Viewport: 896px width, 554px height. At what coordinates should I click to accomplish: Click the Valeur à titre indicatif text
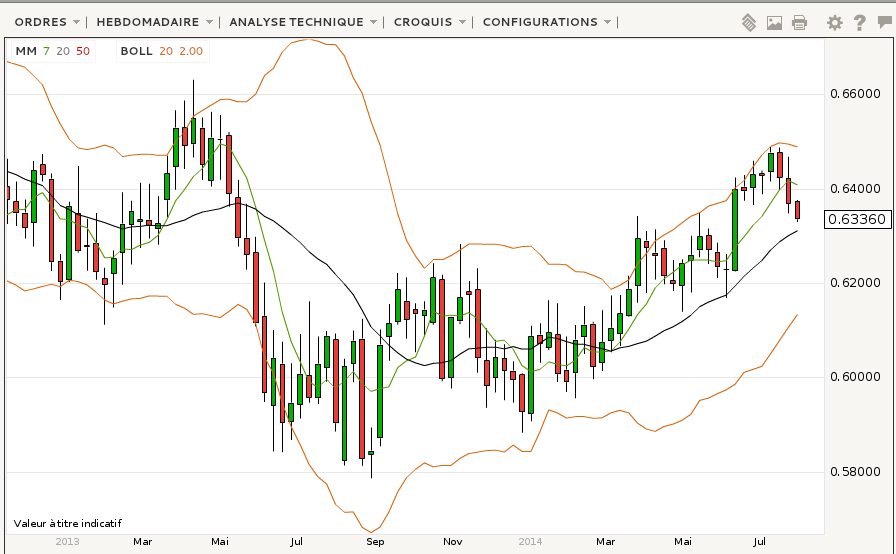tap(67, 524)
